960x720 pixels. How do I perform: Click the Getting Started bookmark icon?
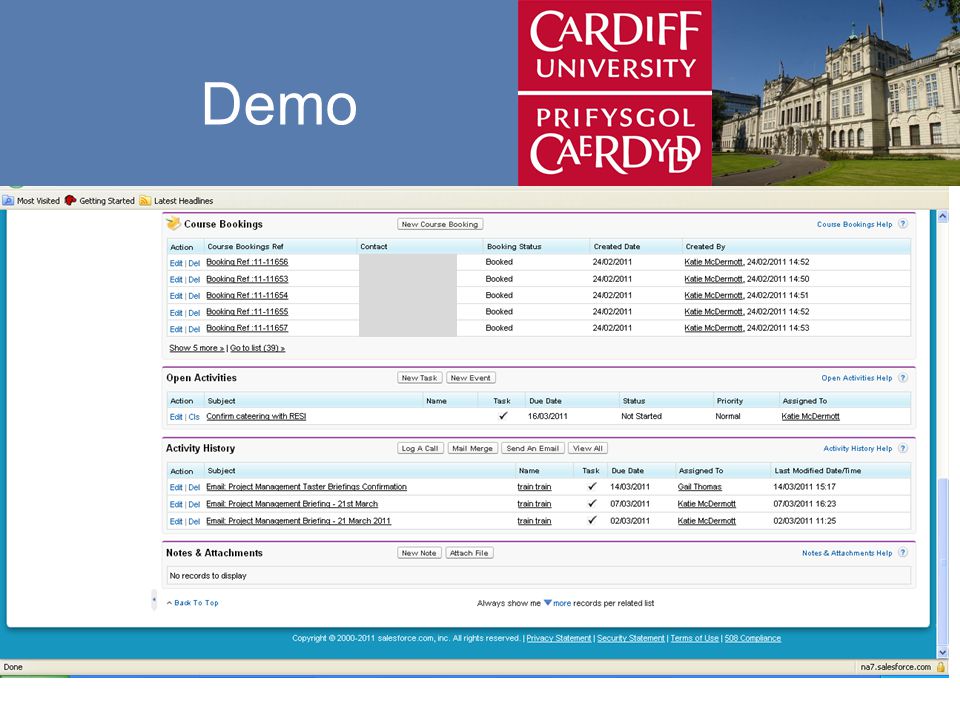[x=70, y=200]
